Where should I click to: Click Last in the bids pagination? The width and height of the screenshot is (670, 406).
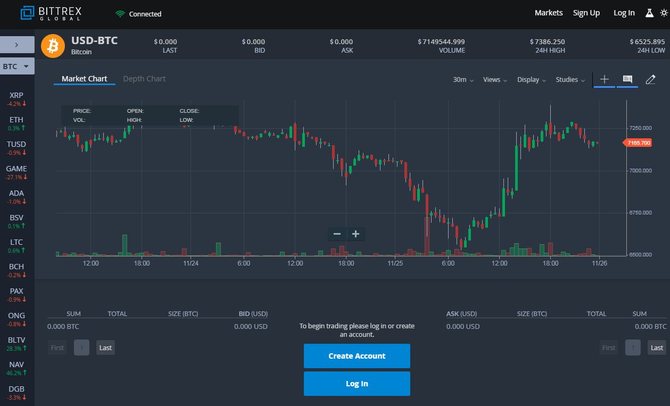coord(105,347)
